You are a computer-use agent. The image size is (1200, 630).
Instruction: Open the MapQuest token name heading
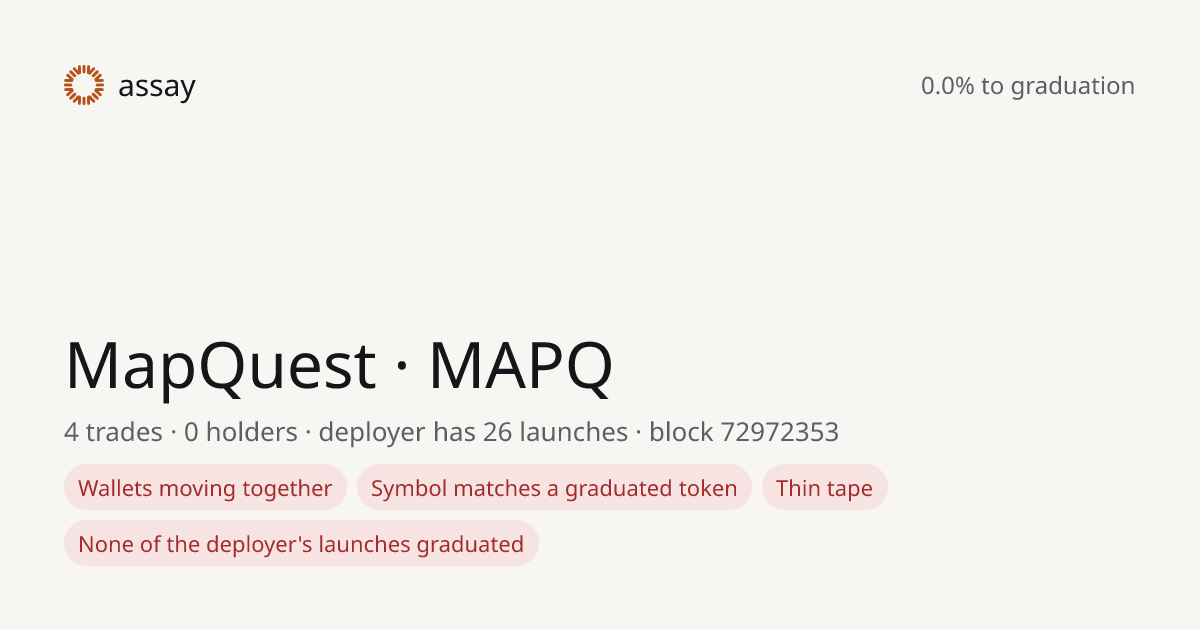coord(220,366)
